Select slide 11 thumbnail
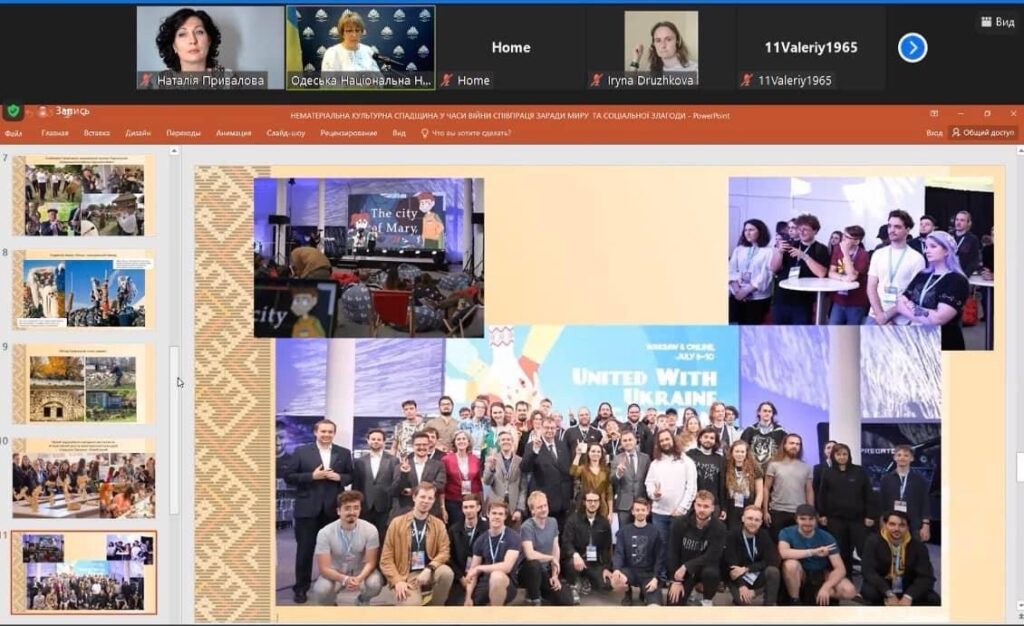The height and width of the screenshot is (626, 1024). (x=84, y=572)
